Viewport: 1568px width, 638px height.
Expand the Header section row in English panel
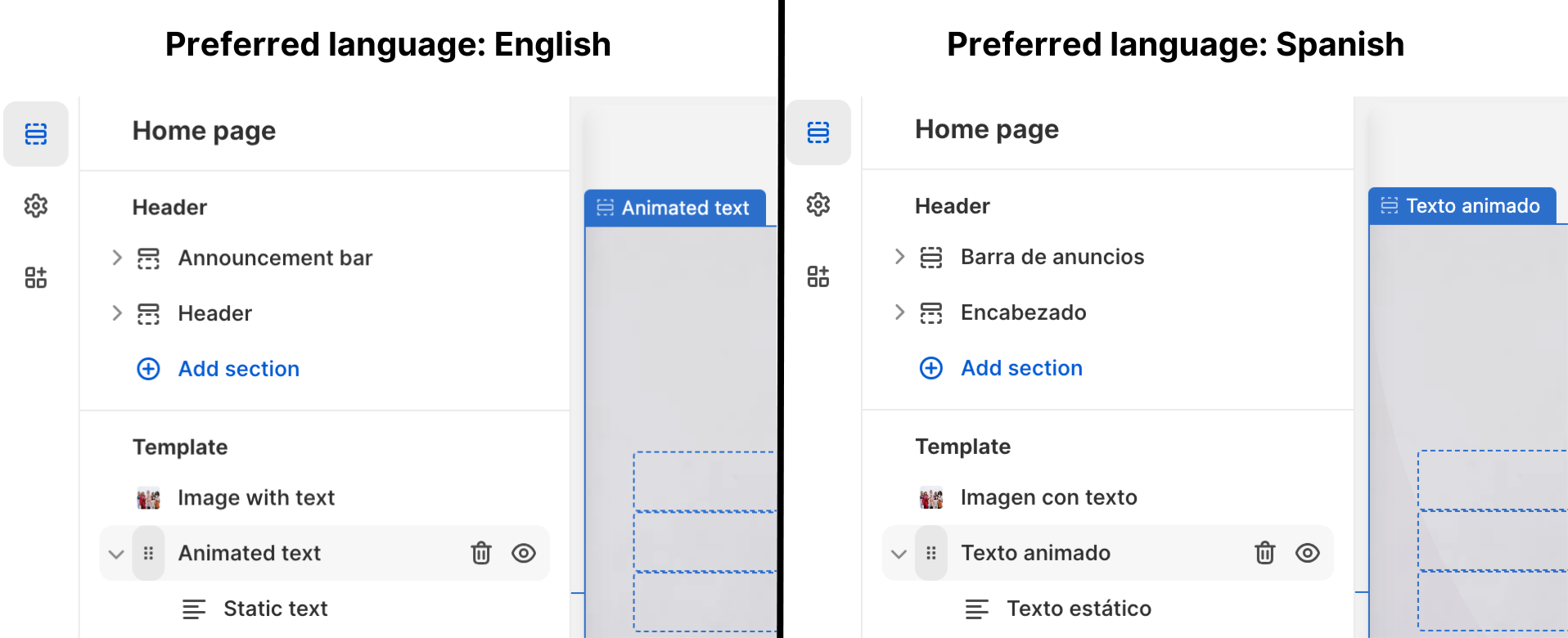117,314
